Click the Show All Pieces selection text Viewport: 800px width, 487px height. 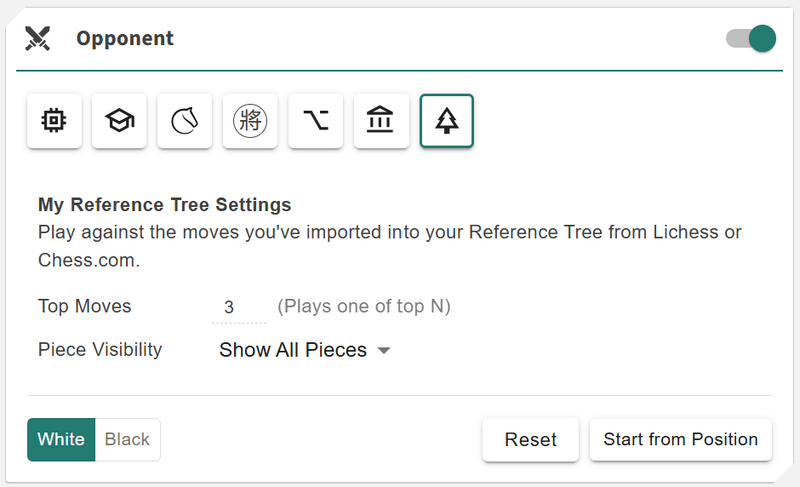click(292, 350)
